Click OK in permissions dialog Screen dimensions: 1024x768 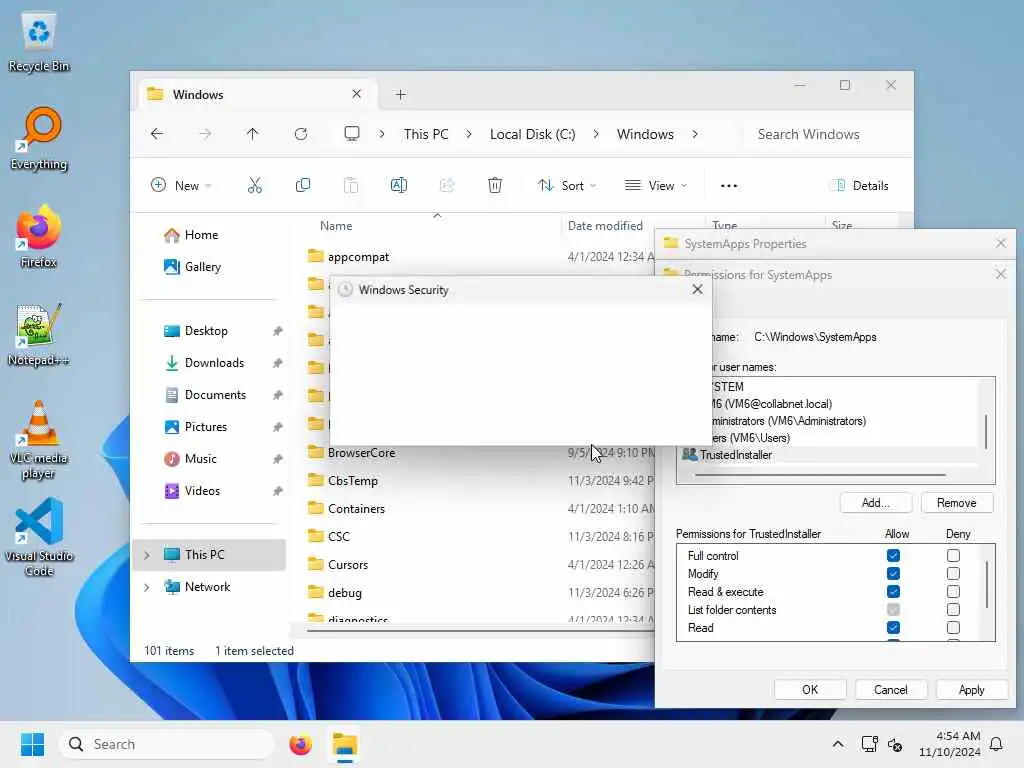[810, 690]
